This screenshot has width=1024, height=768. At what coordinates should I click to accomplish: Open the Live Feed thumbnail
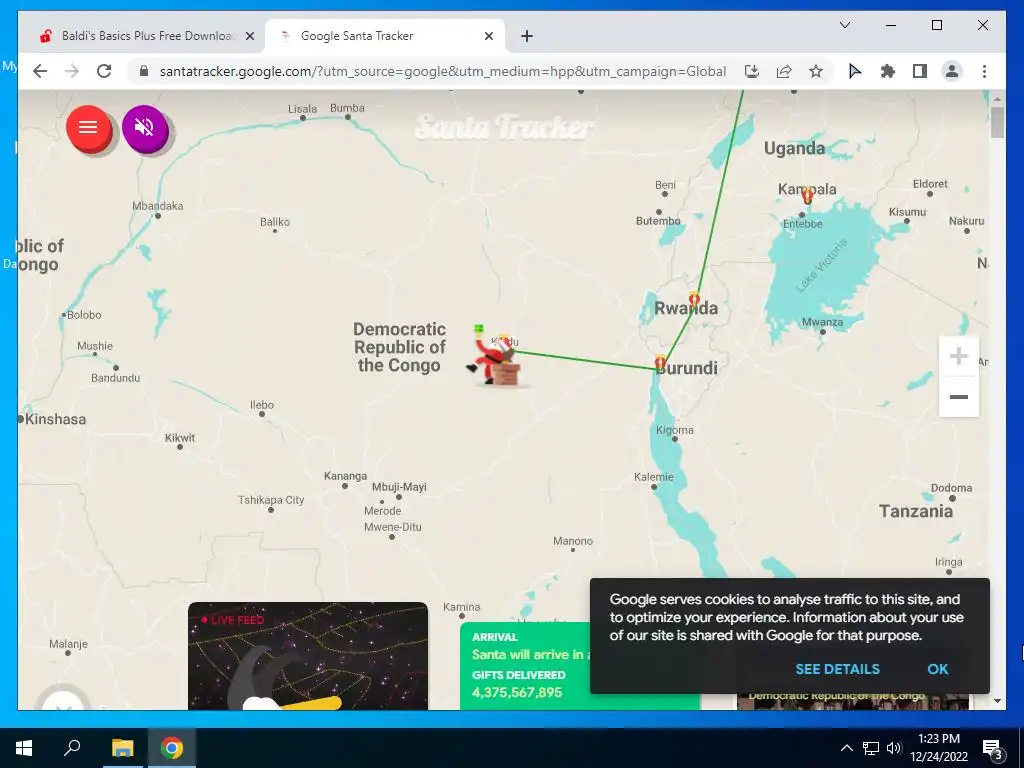(x=308, y=656)
